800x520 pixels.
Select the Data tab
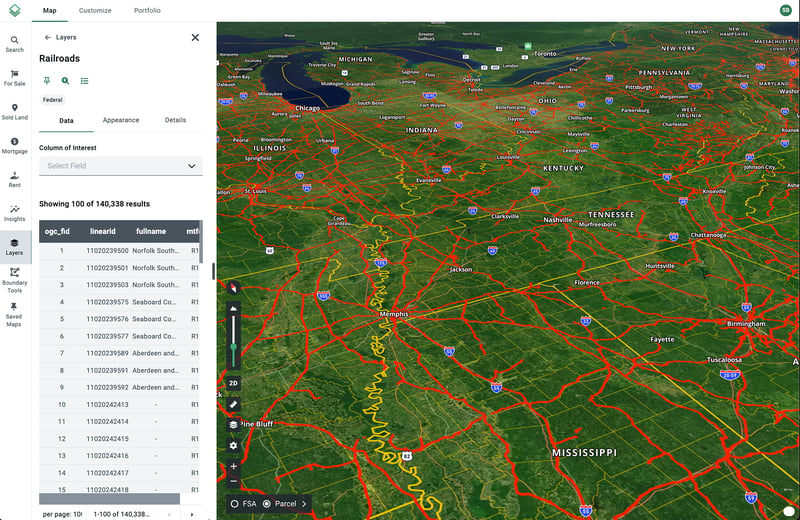[66, 120]
